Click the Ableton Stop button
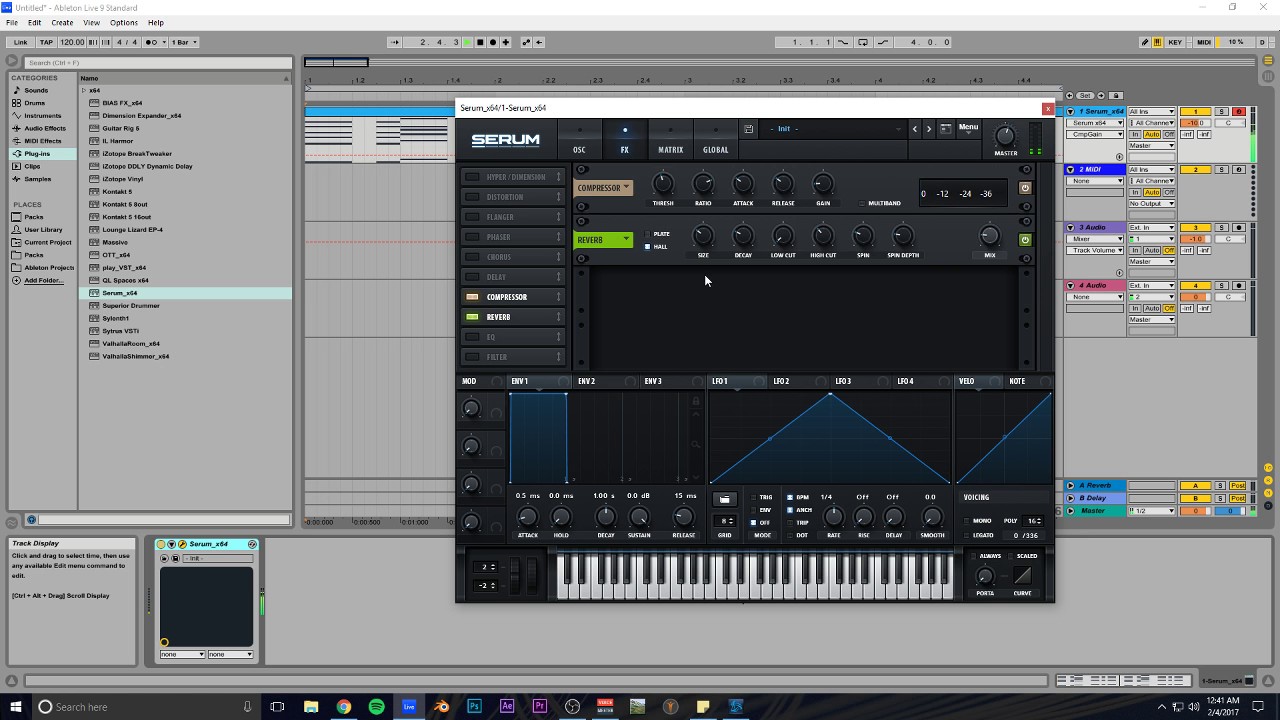 point(480,42)
